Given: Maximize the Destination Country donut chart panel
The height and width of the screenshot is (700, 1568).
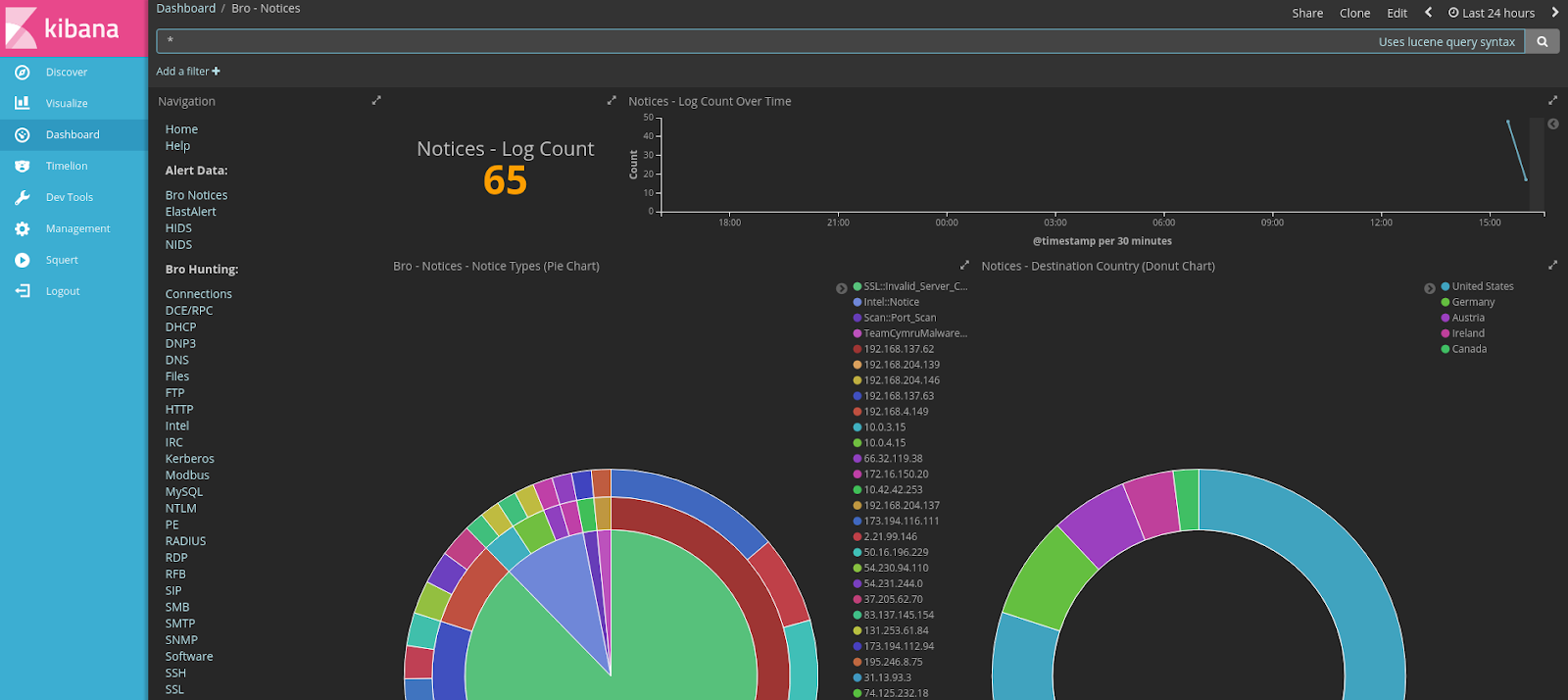Looking at the screenshot, I should coord(1552,265).
